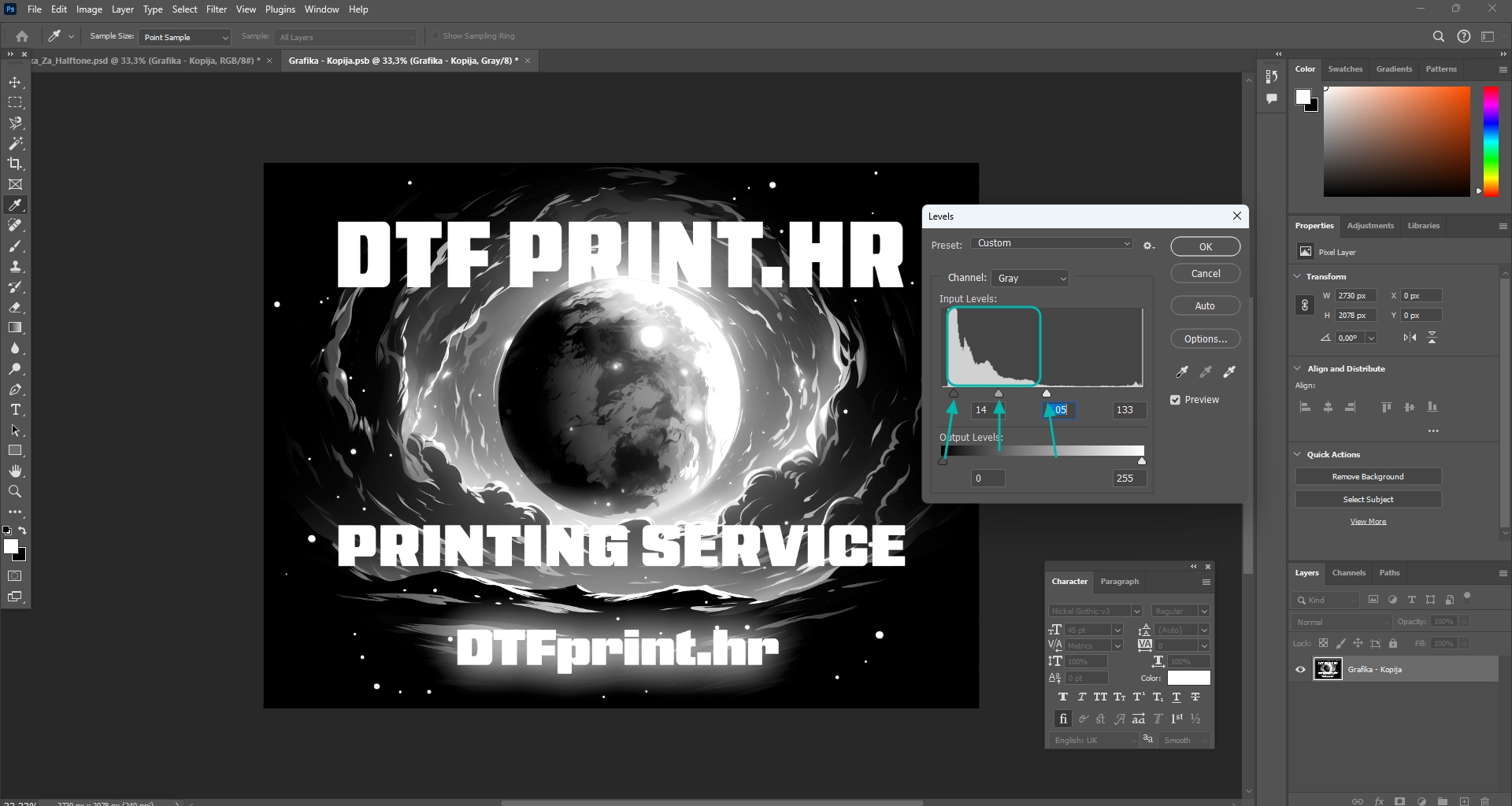Switch to the Channels tab

pyautogui.click(x=1349, y=573)
